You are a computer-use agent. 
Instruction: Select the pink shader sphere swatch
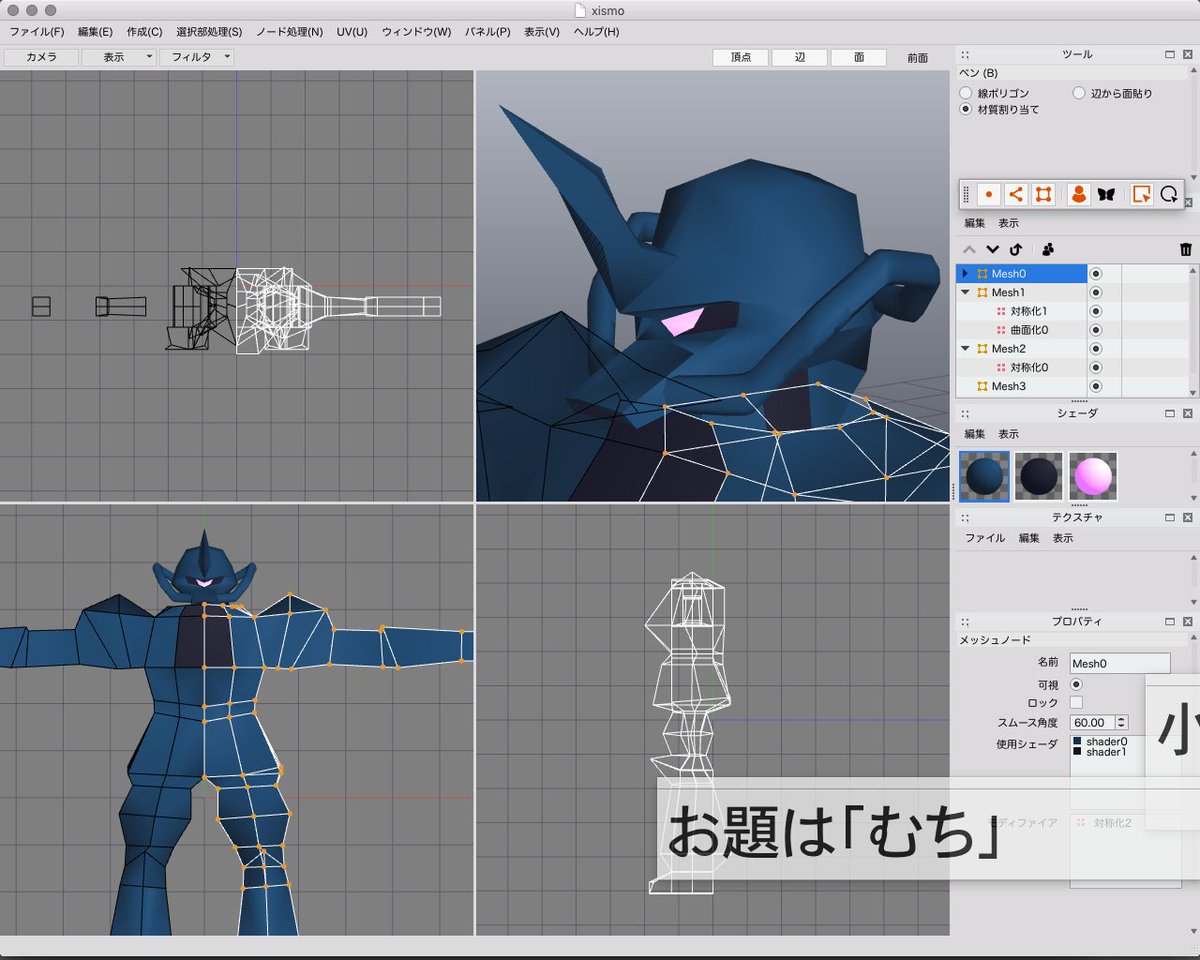coord(1093,476)
